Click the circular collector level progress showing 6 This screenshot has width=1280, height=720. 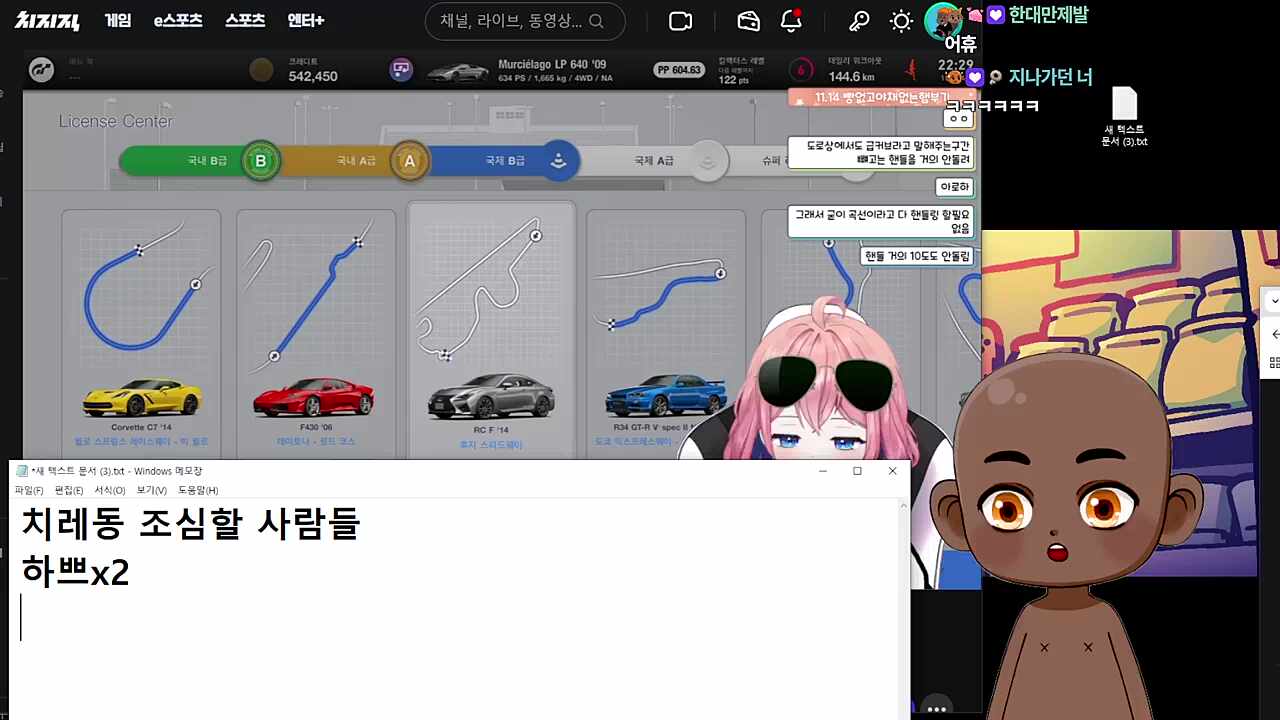pos(801,70)
